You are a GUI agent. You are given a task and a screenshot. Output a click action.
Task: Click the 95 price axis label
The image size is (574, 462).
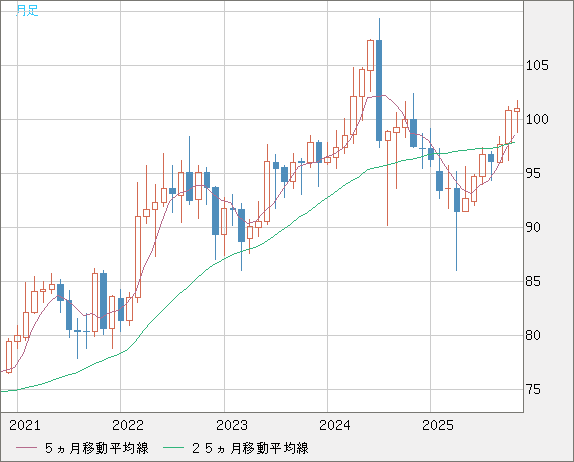click(533, 173)
